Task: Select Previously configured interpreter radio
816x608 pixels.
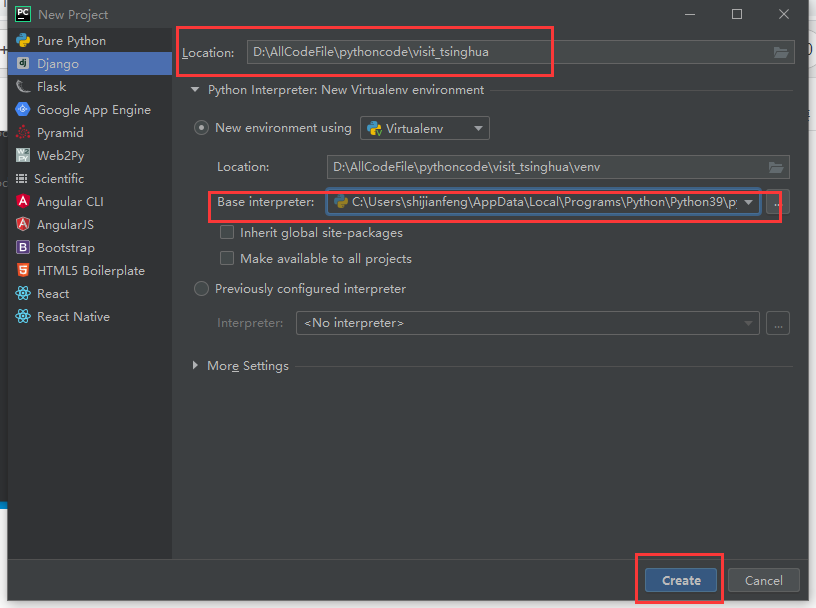Action: pos(201,288)
